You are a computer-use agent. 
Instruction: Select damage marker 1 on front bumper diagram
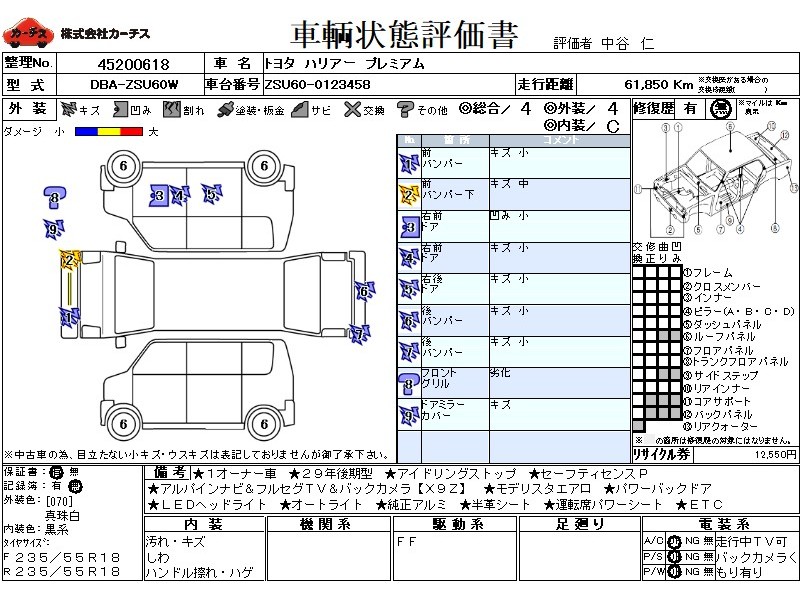(68, 318)
